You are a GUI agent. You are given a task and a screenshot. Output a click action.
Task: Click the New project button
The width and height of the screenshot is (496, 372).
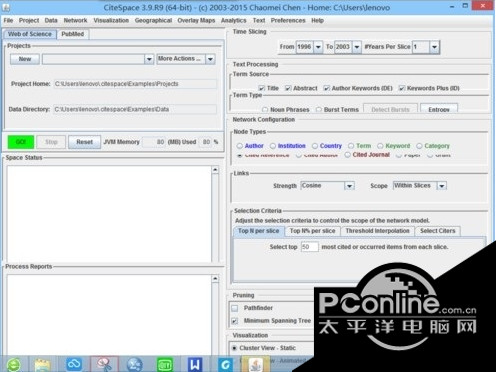point(25,59)
